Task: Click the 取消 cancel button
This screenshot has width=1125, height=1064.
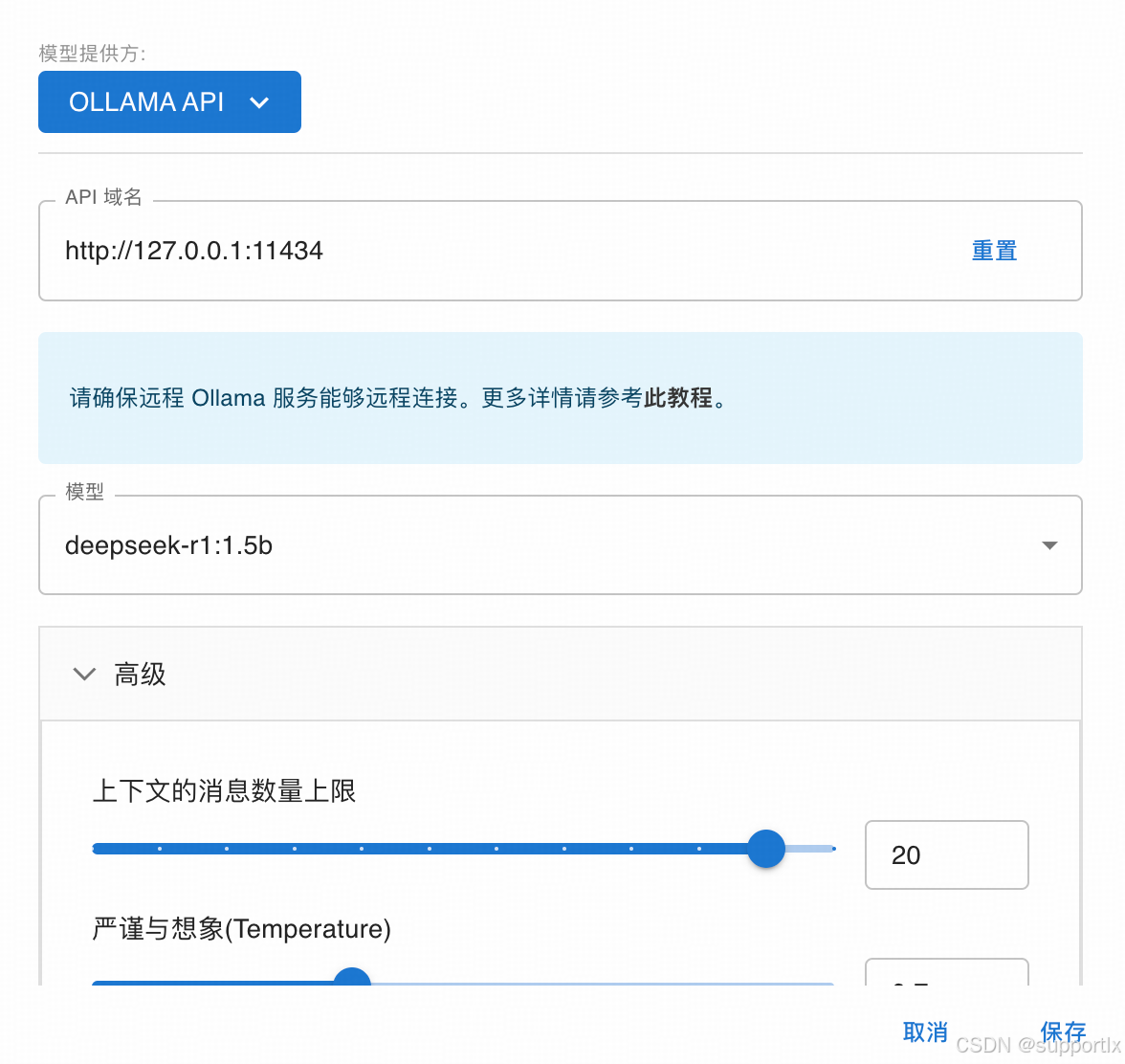Action: point(926,1031)
